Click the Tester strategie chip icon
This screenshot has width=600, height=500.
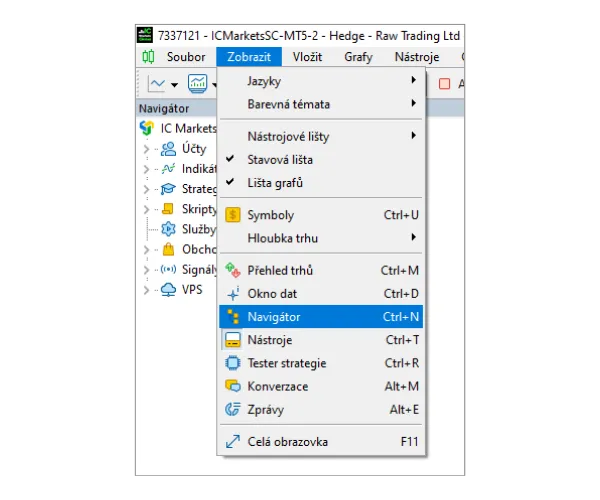233,363
